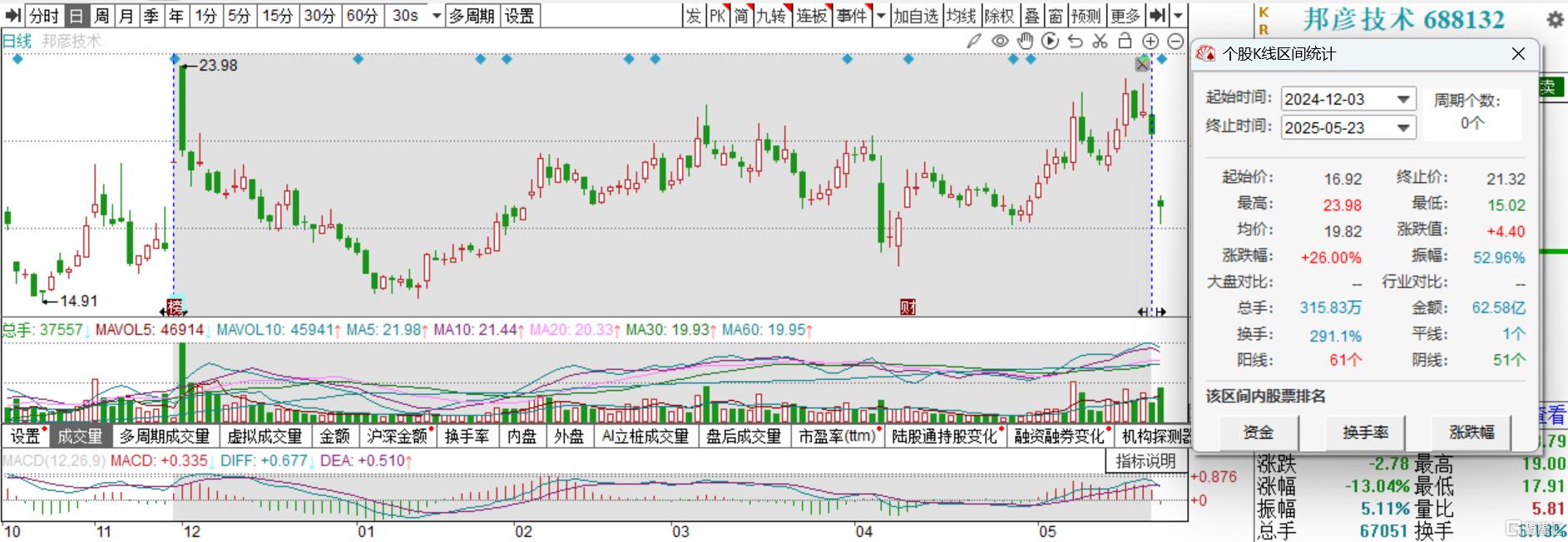Toggle the 叠 overlay button
The image size is (1568, 542).
1031,16
